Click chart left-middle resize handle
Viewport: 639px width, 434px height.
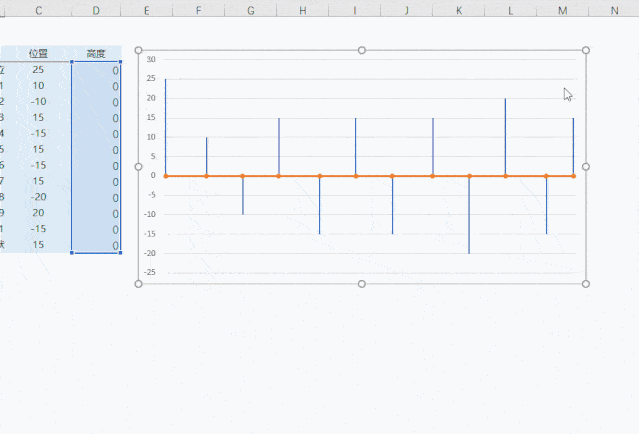point(139,167)
